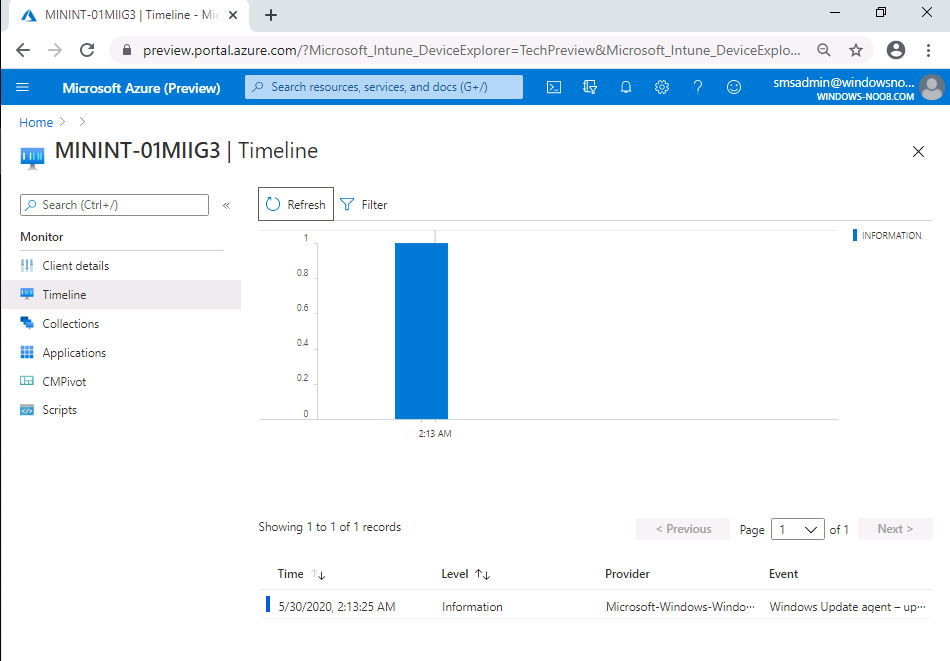Collapse the sidebar with double chevron
Image resolution: width=950 pixels, height=661 pixels.
pyautogui.click(x=227, y=205)
